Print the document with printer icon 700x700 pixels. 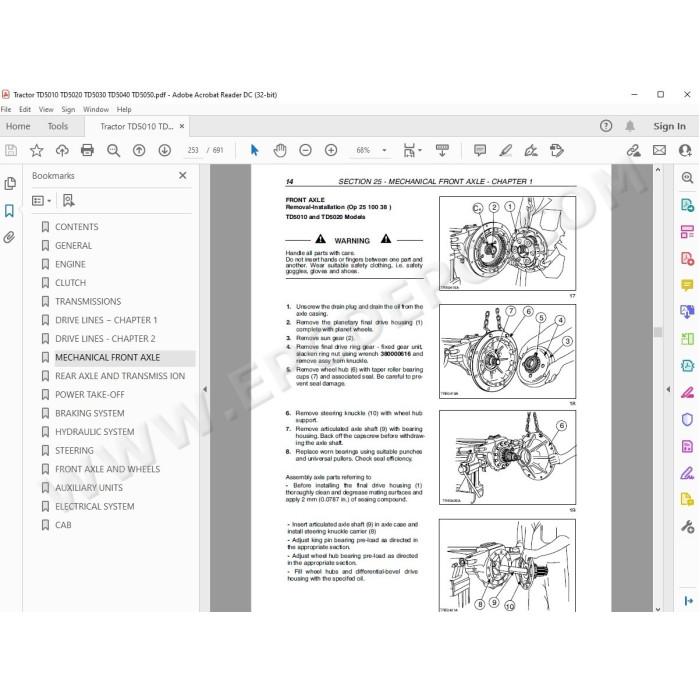pyautogui.click(x=88, y=150)
